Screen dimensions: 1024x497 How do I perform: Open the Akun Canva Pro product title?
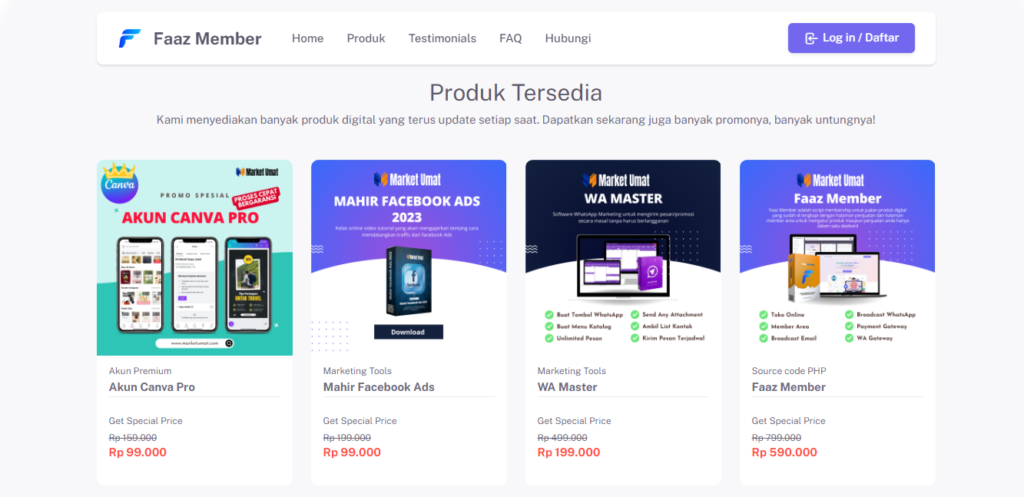click(152, 387)
